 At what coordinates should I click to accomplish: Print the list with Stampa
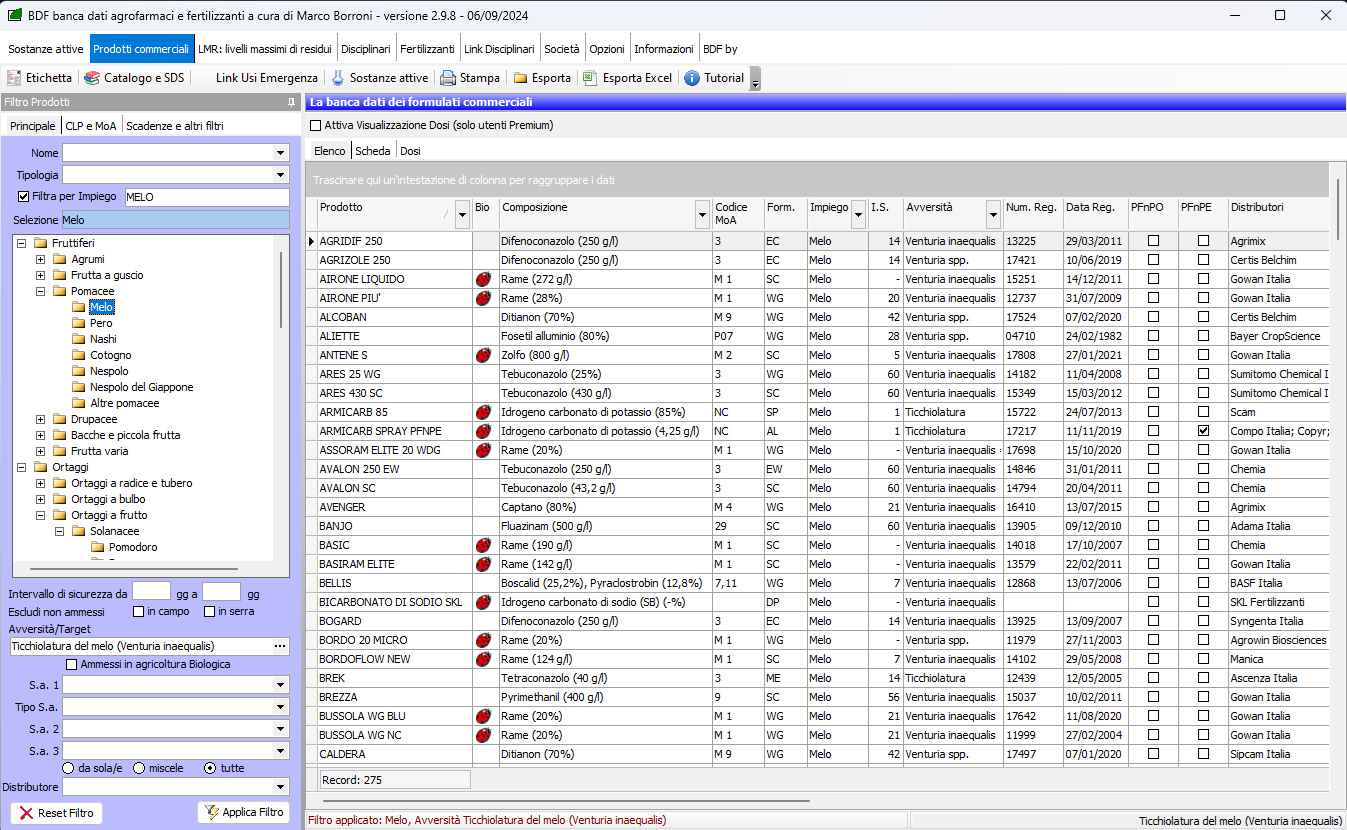[x=470, y=78]
